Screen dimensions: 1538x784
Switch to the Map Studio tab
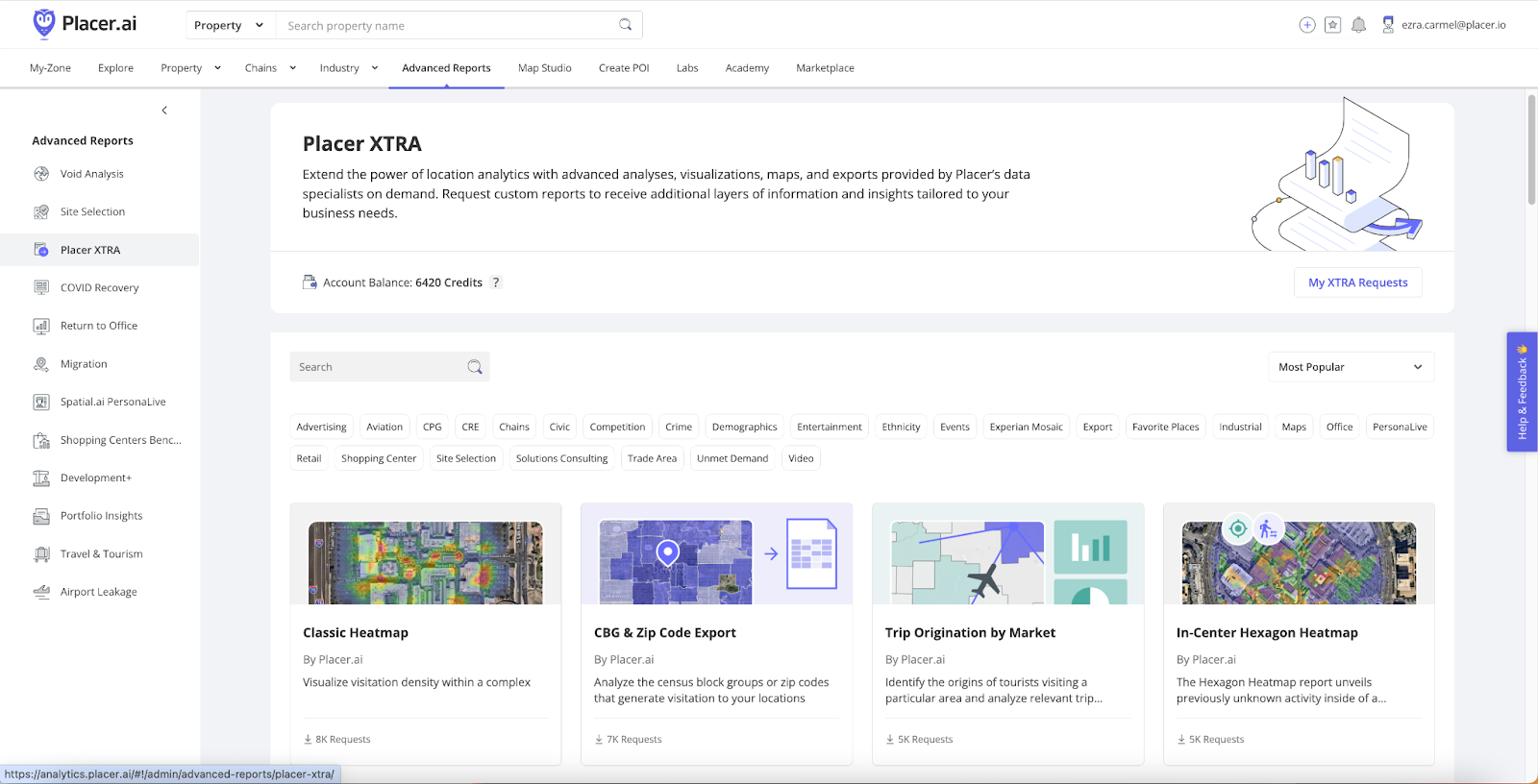(x=545, y=68)
